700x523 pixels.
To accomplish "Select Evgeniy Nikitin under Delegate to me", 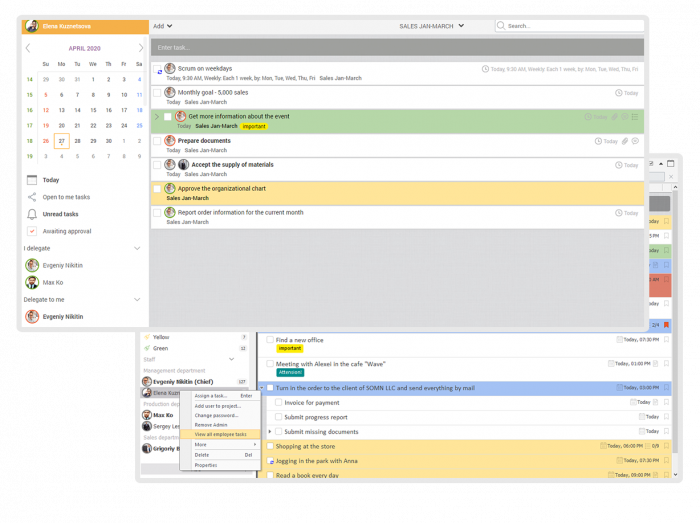I will pyautogui.click(x=63, y=316).
